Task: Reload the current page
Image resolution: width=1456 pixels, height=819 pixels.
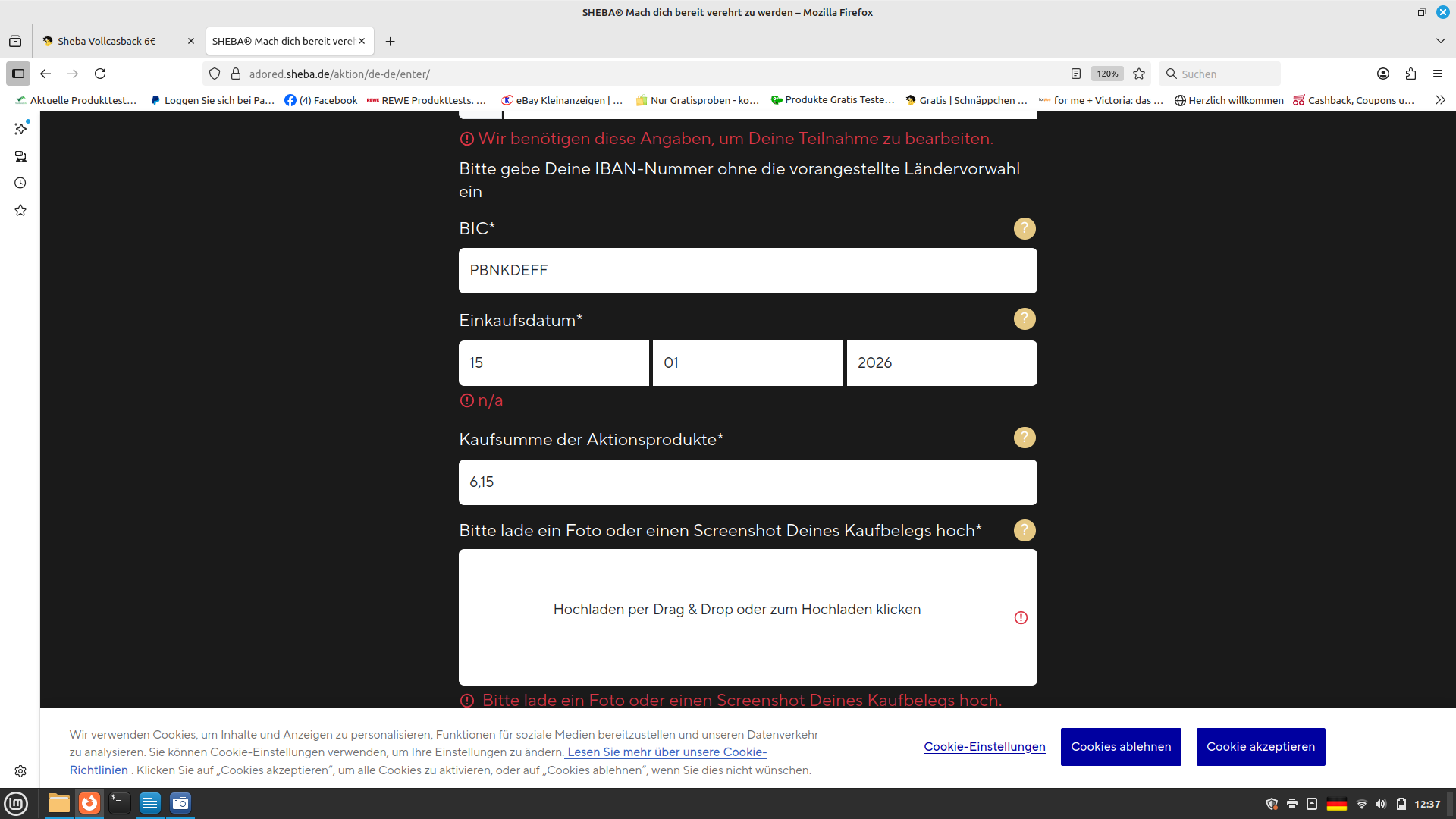Action: click(100, 74)
